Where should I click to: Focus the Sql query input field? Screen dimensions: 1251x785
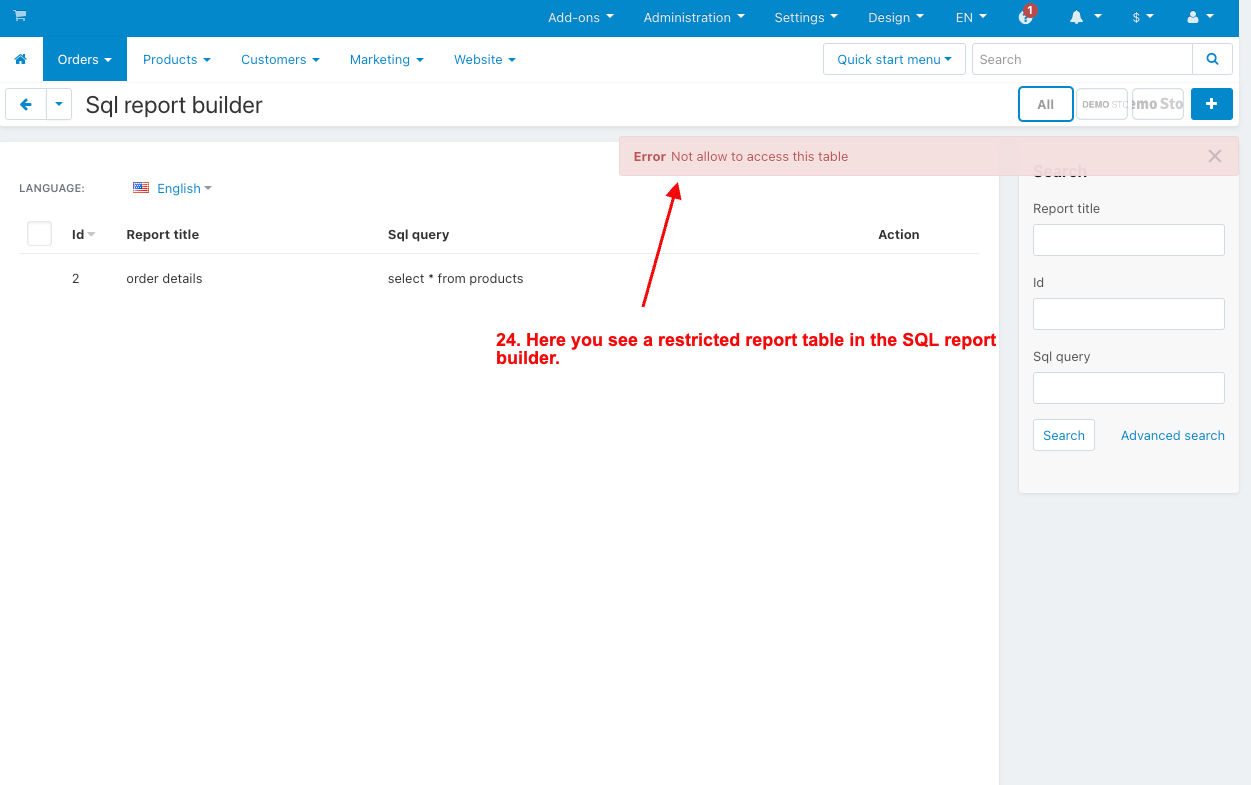click(x=1129, y=388)
